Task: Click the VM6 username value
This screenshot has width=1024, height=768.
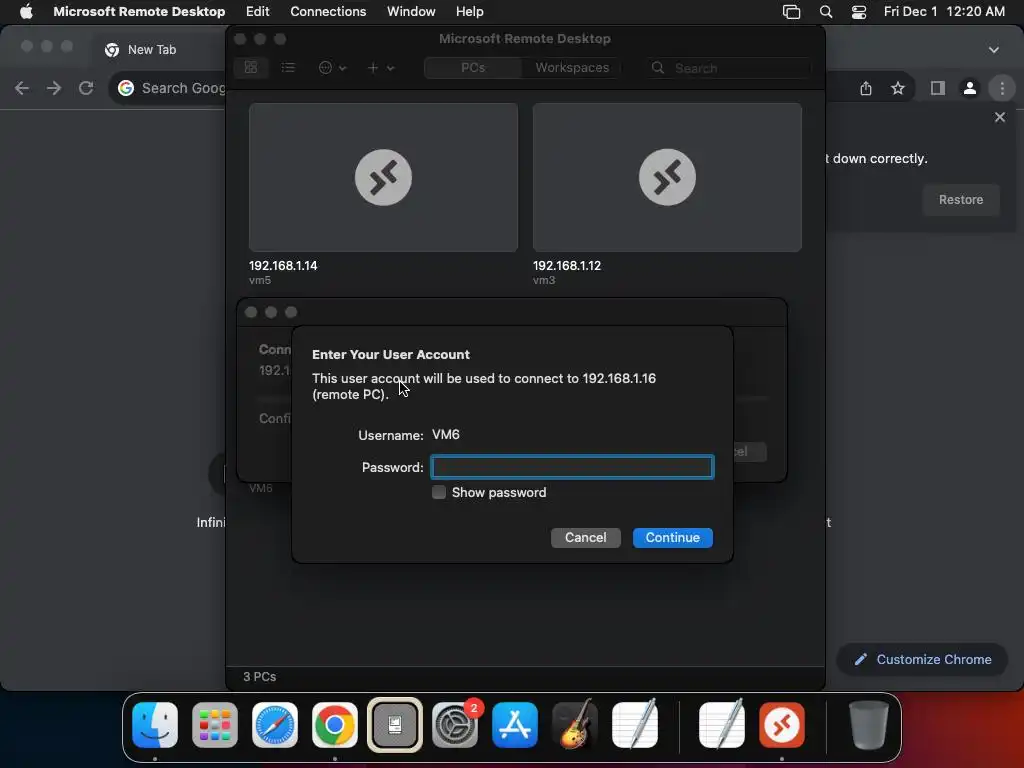Action: click(x=446, y=434)
